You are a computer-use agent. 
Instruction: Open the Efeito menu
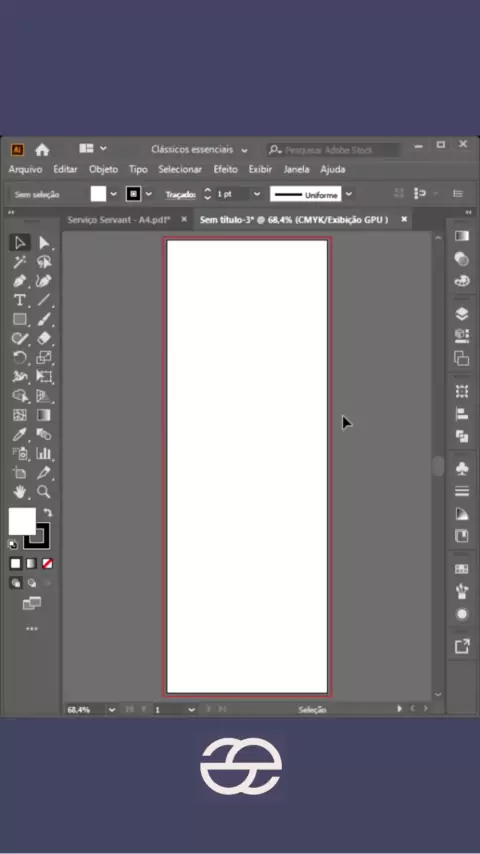pyautogui.click(x=225, y=169)
